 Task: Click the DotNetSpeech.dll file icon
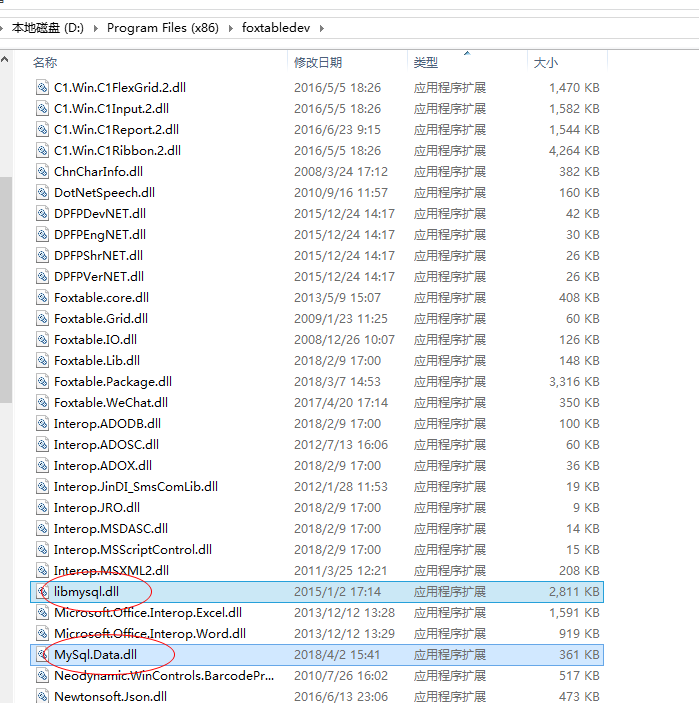[42, 192]
